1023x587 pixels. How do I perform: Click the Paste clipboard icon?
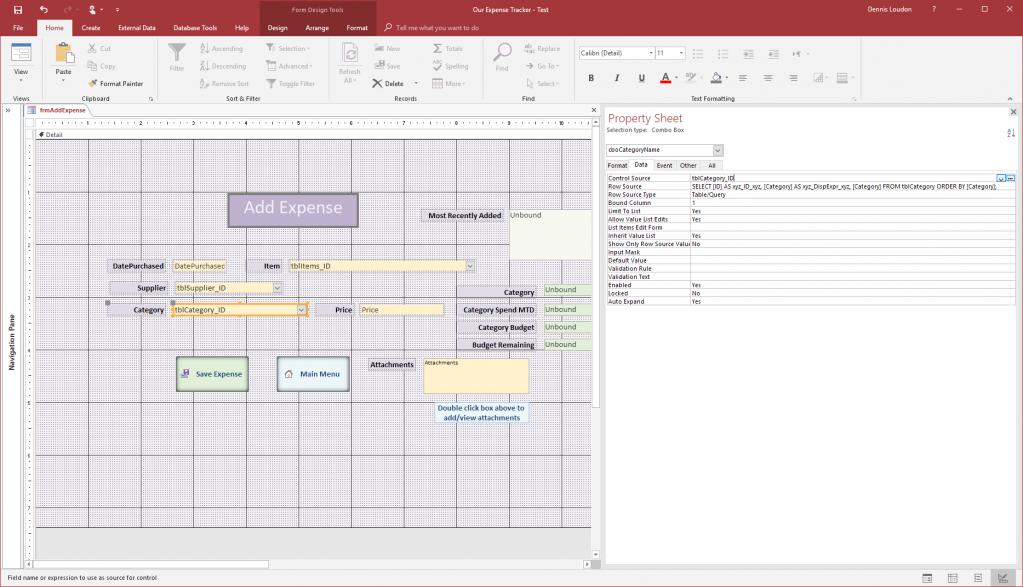tap(64, 54)
